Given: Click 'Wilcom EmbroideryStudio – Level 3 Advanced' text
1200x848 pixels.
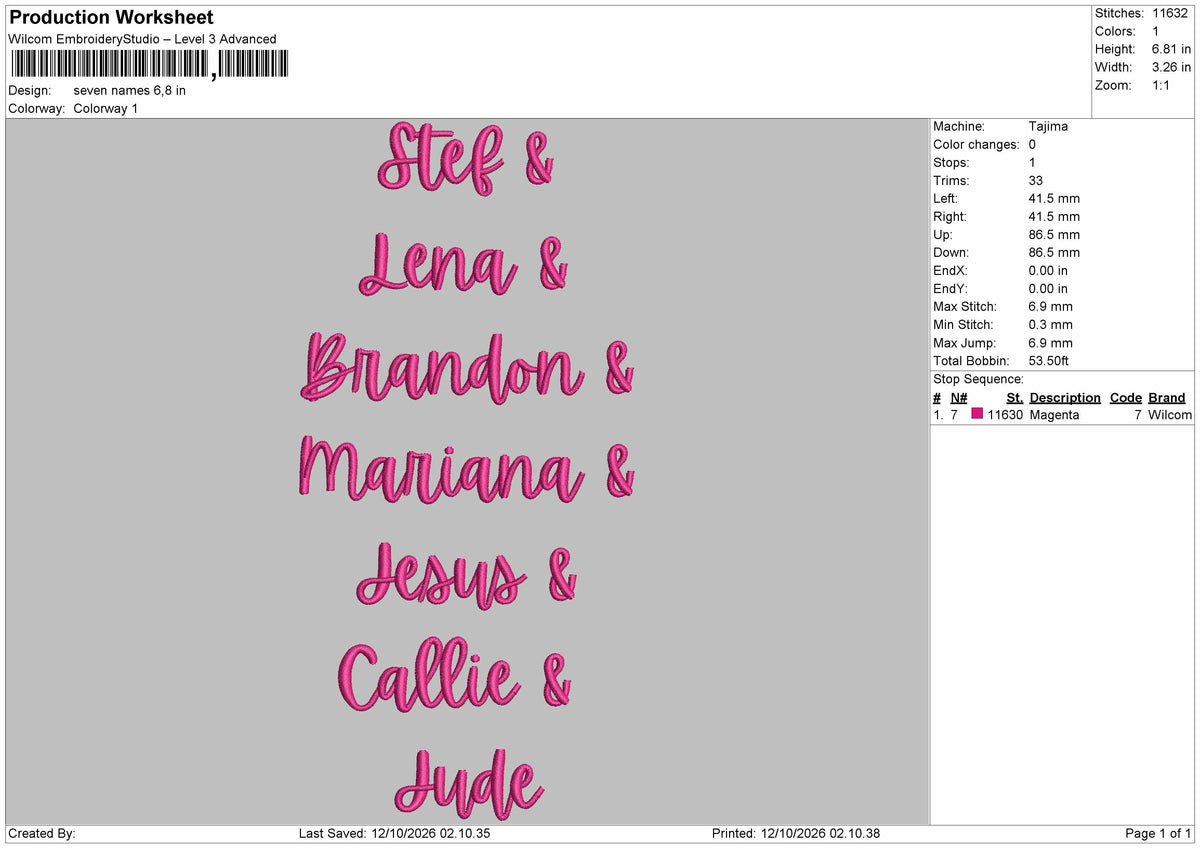Looking at the screenshot, I should click(142, 39).
